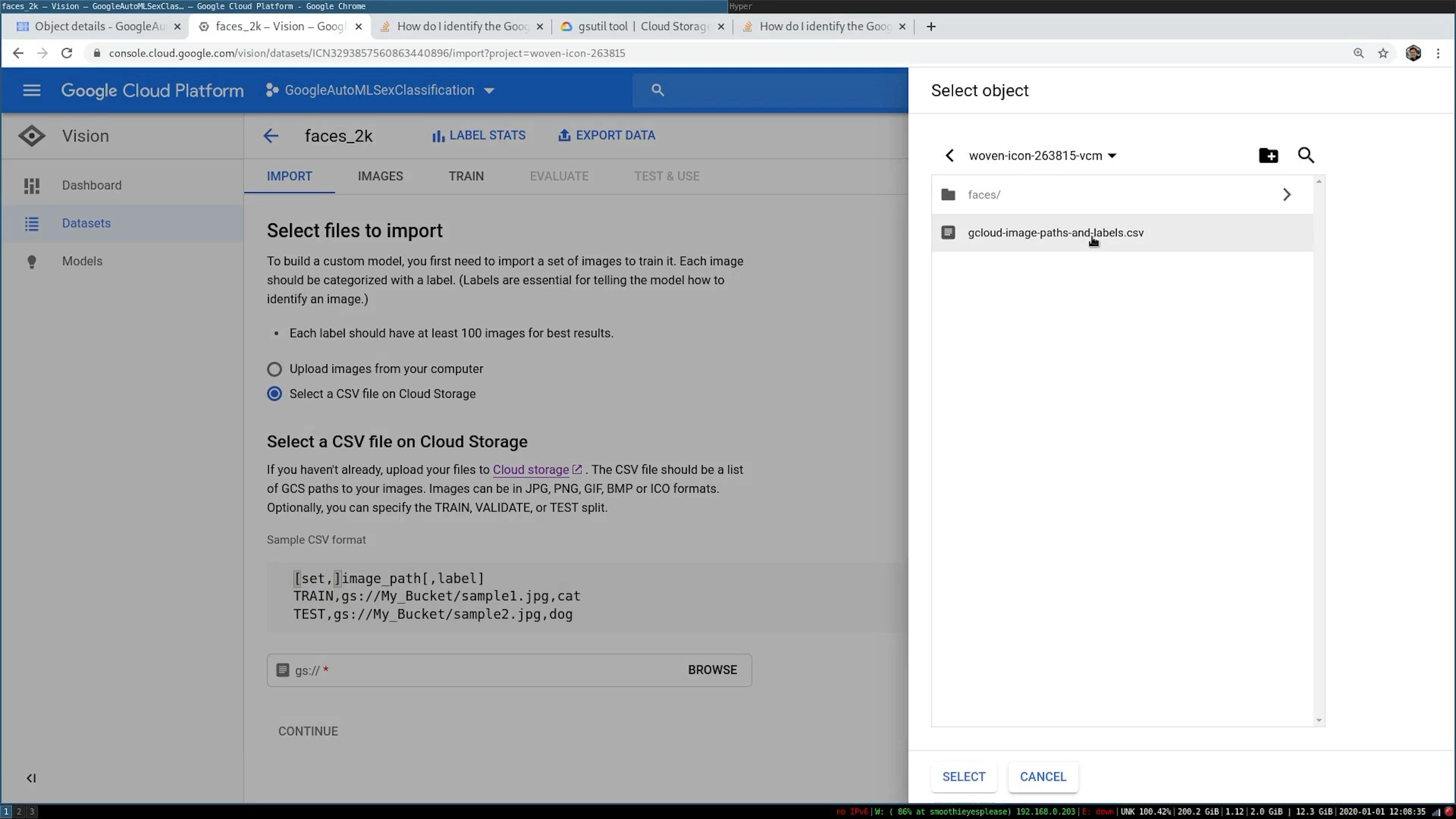Open the gsutil tool browser tab
Viewport: 1456px width, 819px height.
click(x=643, y=27)
